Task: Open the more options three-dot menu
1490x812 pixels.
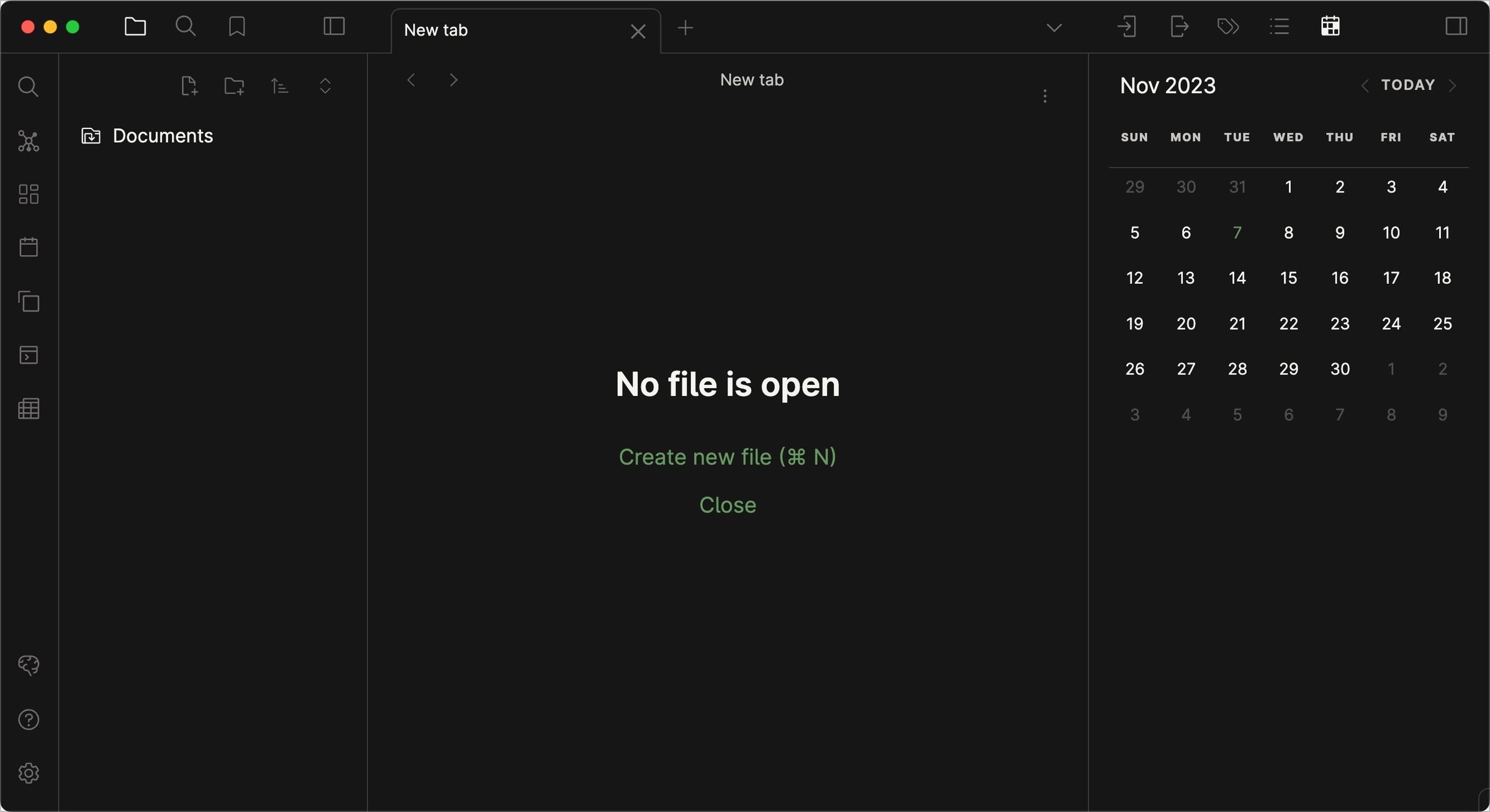Action: tap(1045, 96)
